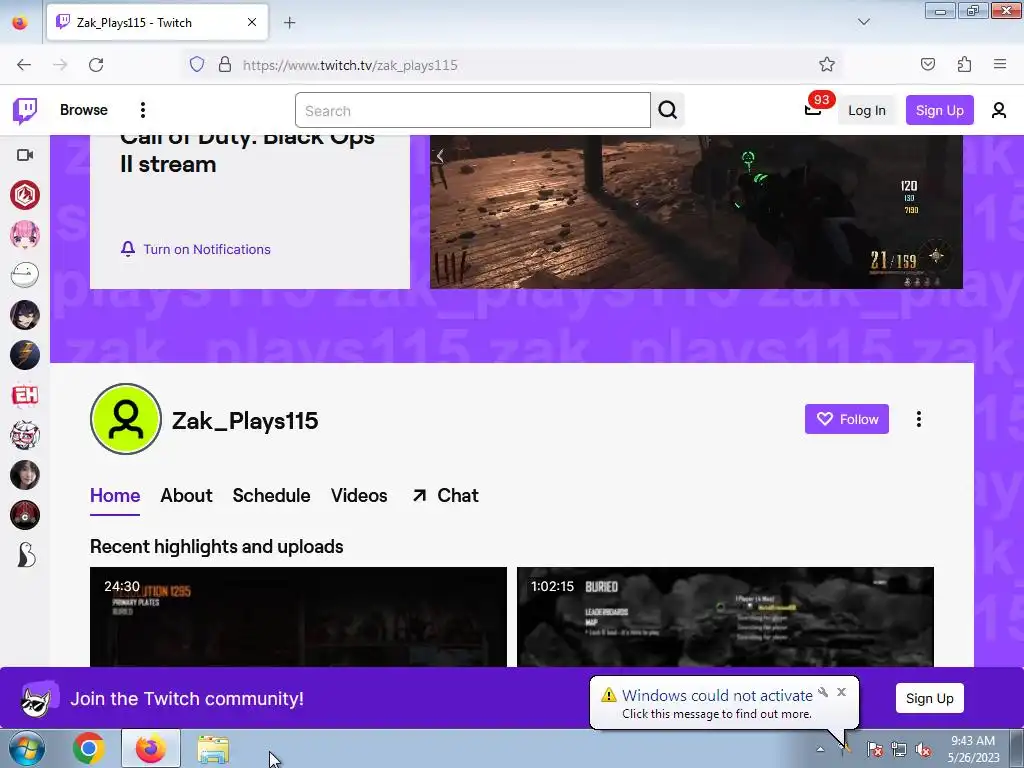Open the penguin silhouette channel avatar

point(25,555)
